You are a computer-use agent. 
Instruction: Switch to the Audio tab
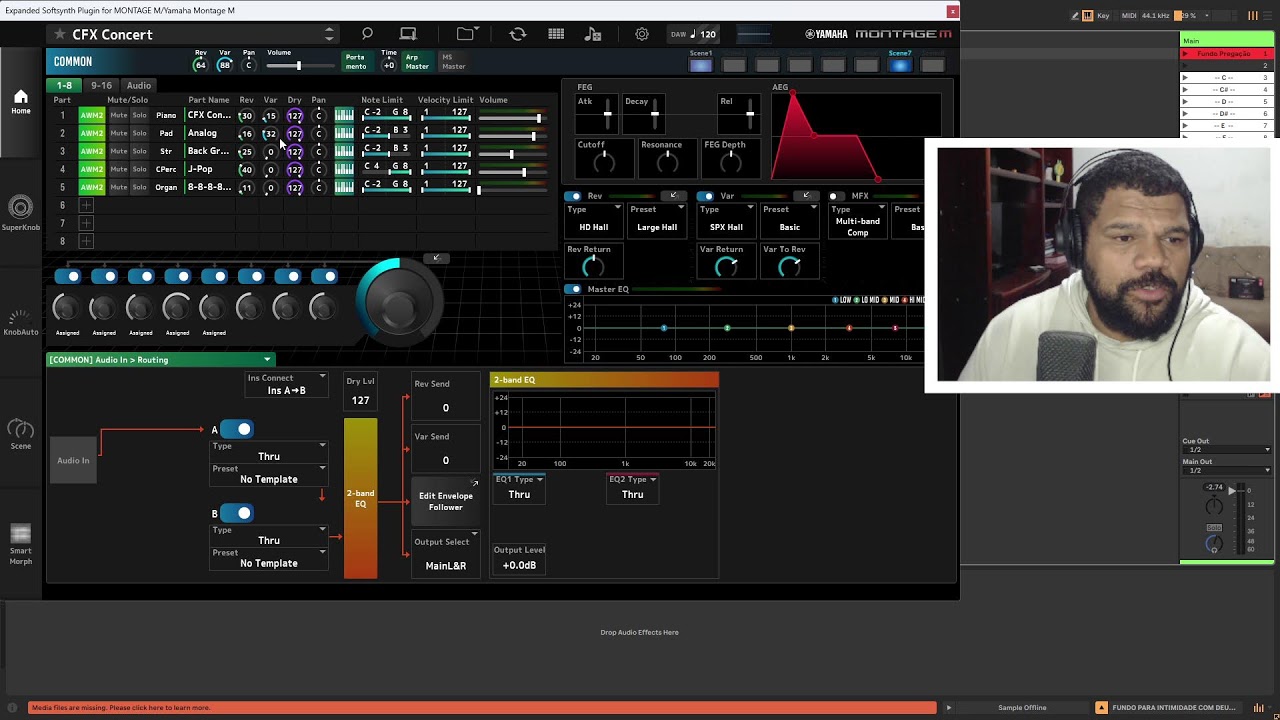pyautogui.click(x=139, y=86)
